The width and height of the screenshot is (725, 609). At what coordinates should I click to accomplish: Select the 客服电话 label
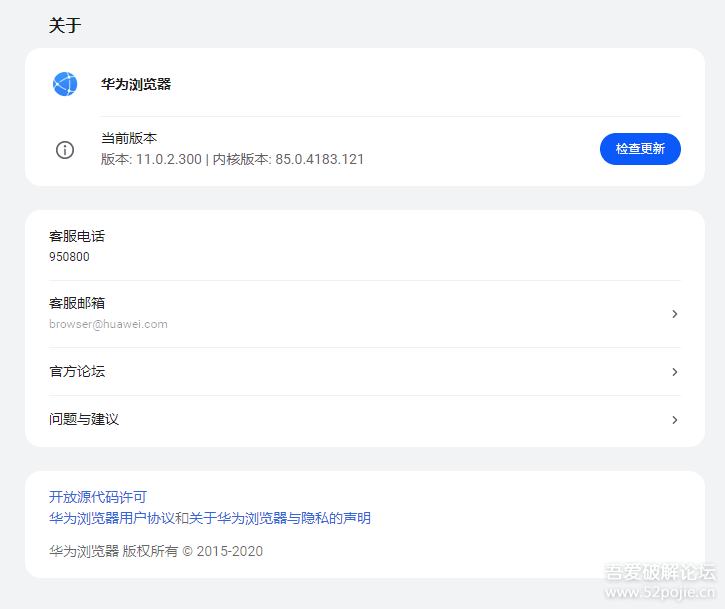pos(77,237)
